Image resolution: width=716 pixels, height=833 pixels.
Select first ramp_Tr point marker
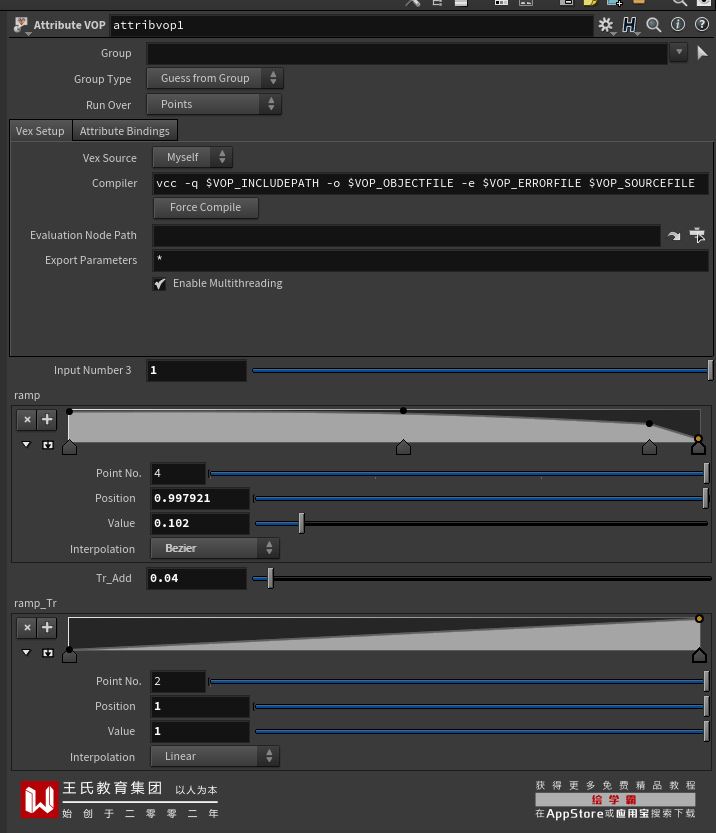tap(70, 656)
